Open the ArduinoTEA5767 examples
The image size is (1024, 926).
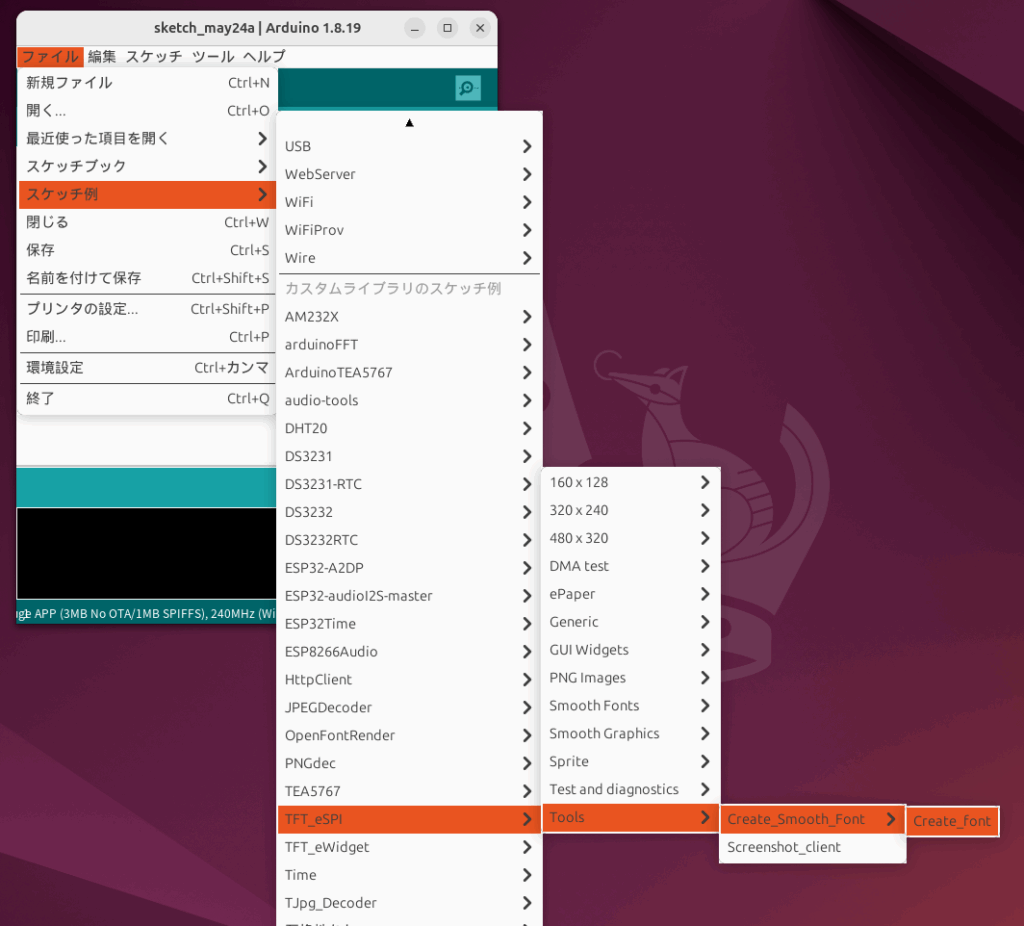pyautogui.click(x=409, y=373)
